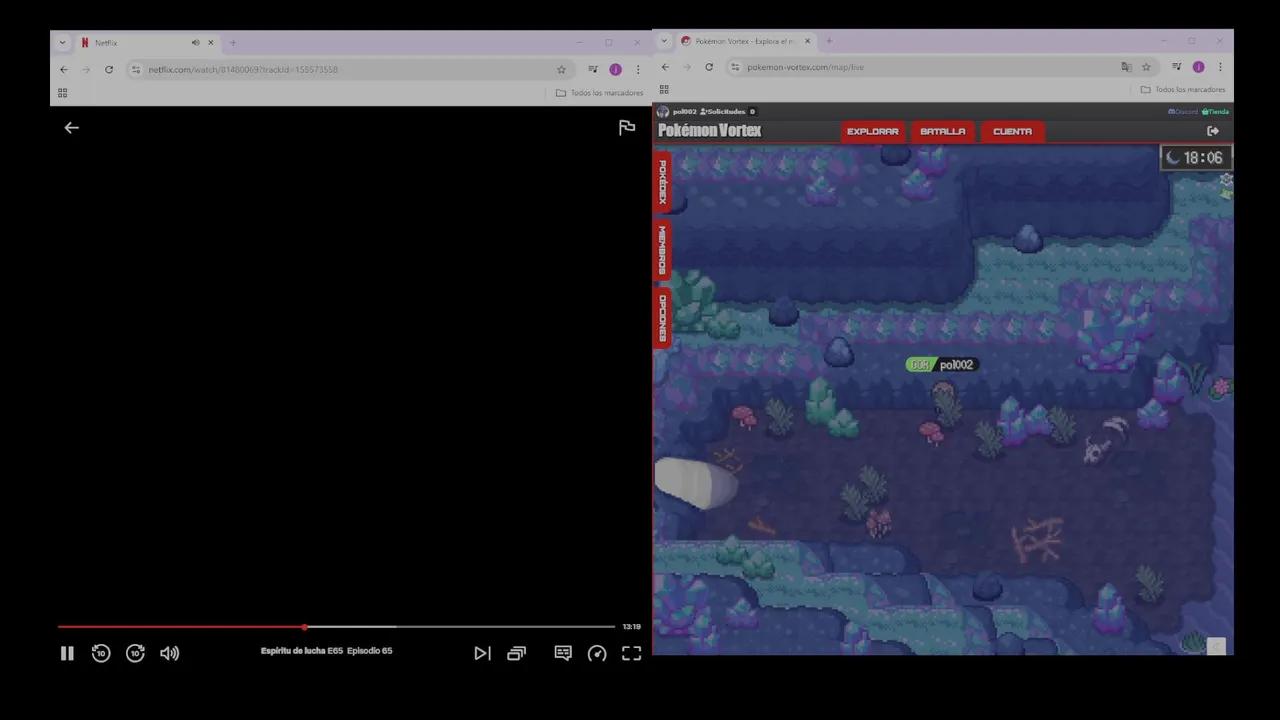
Task: Enter fullscreen mode on the Netflix player
Action: coord(631,653)
